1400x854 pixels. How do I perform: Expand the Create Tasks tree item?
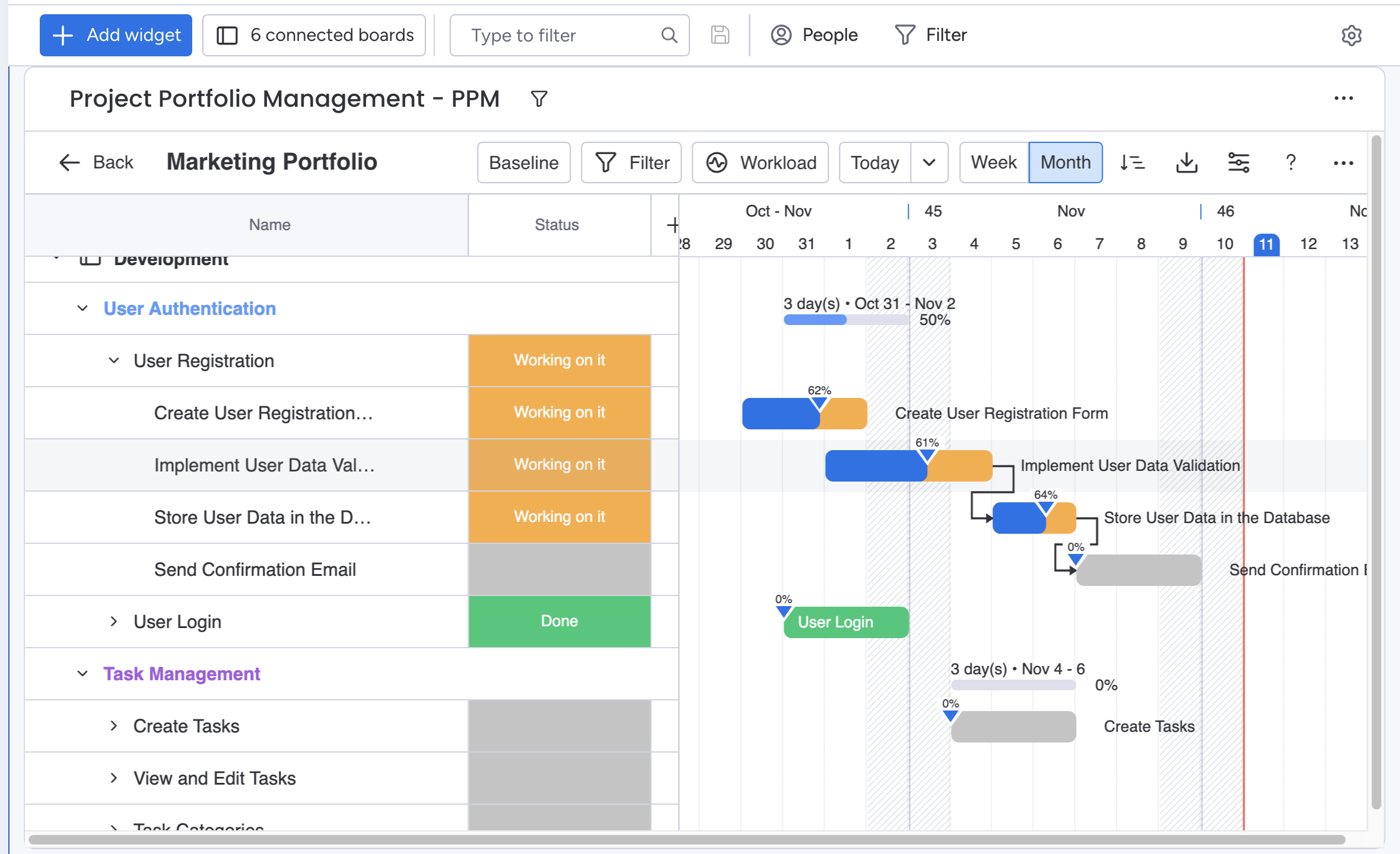[x=112, y=726]
